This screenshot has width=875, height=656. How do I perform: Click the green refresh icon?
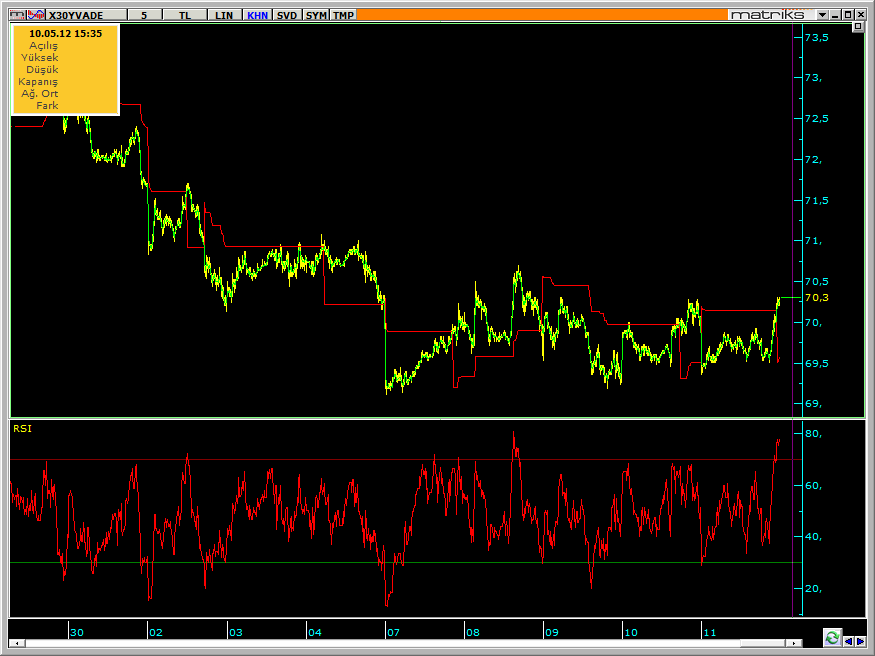[832, 638]
